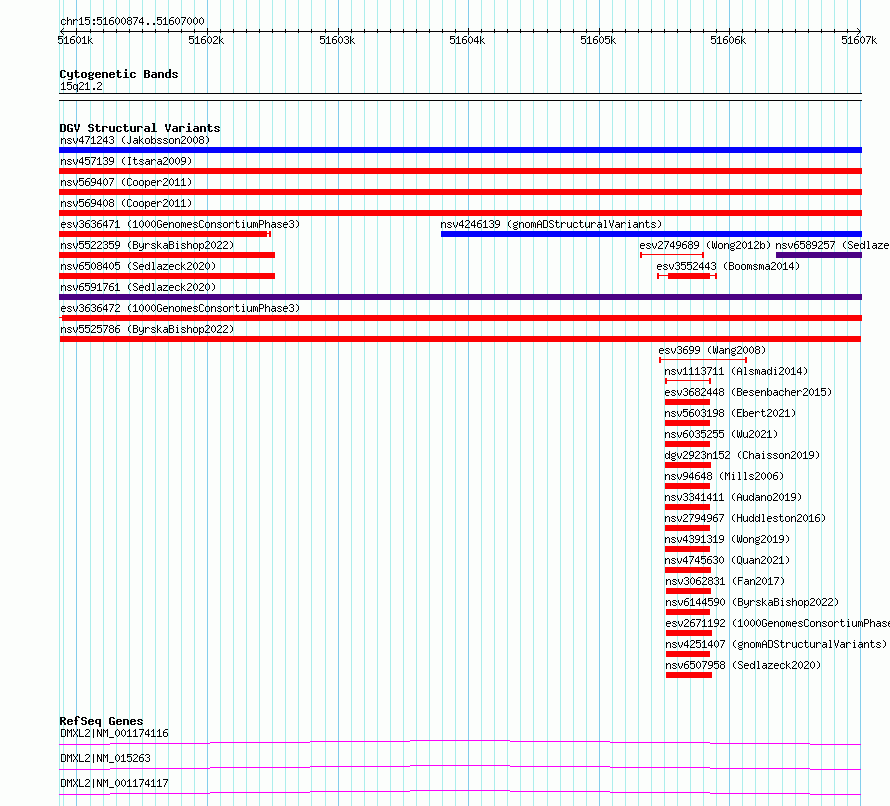Click the nsv6144590 (ByrskaBishop2022) label

pyautogui.click(x=752, y=602)
